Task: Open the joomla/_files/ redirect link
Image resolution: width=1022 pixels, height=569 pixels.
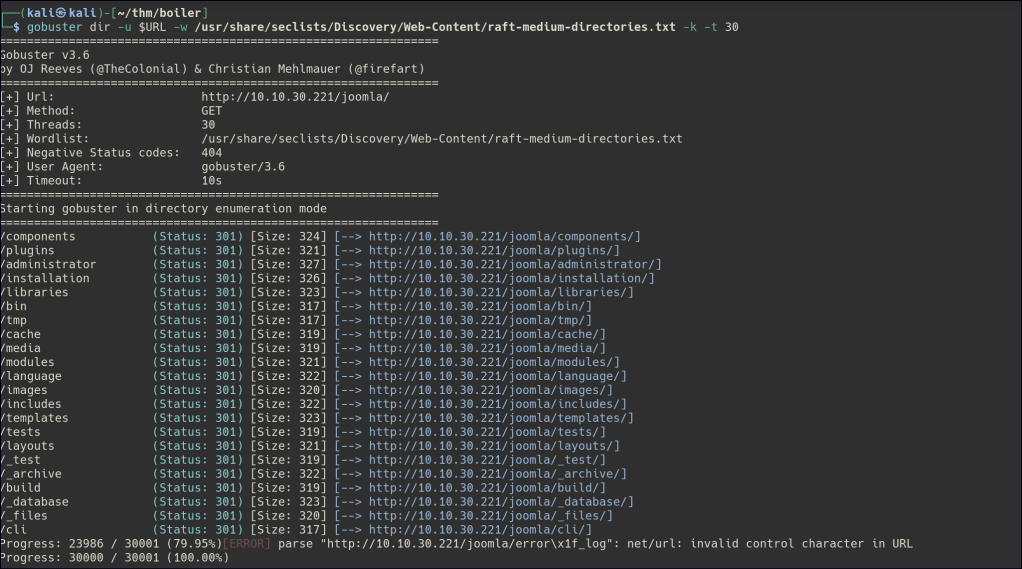Action: [x=490, y=516]
